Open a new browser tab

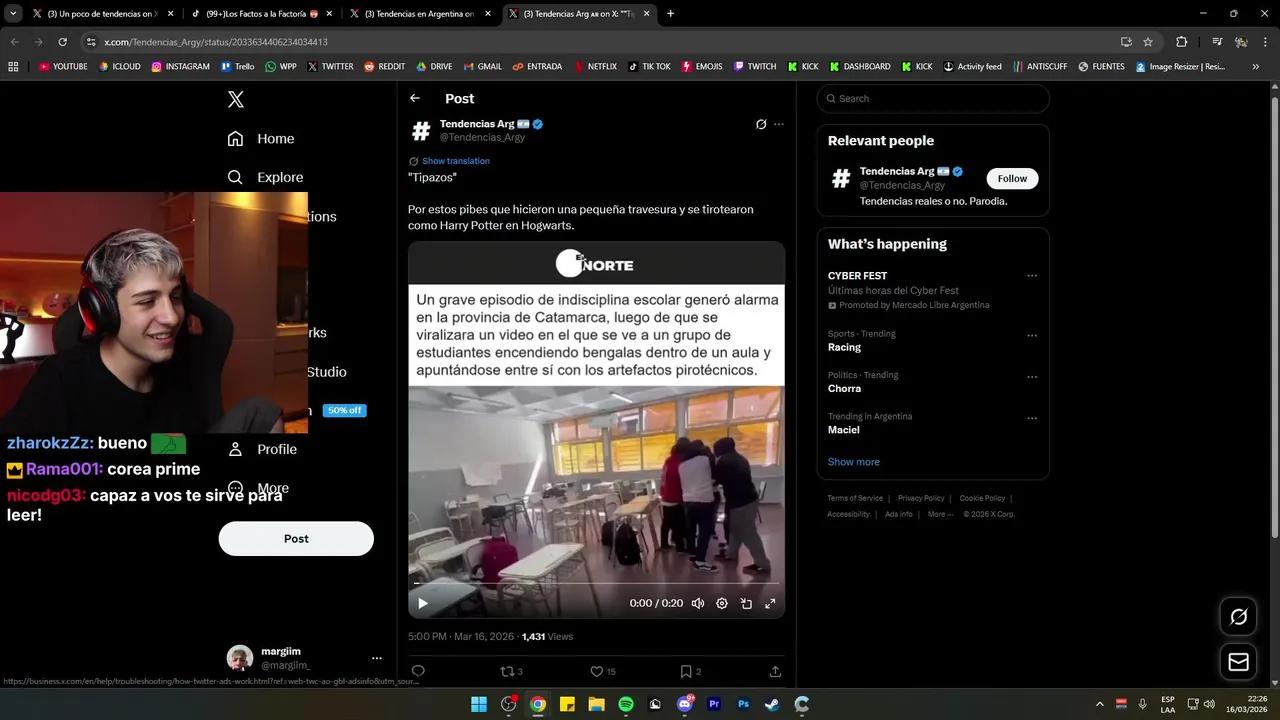[670, 14]
